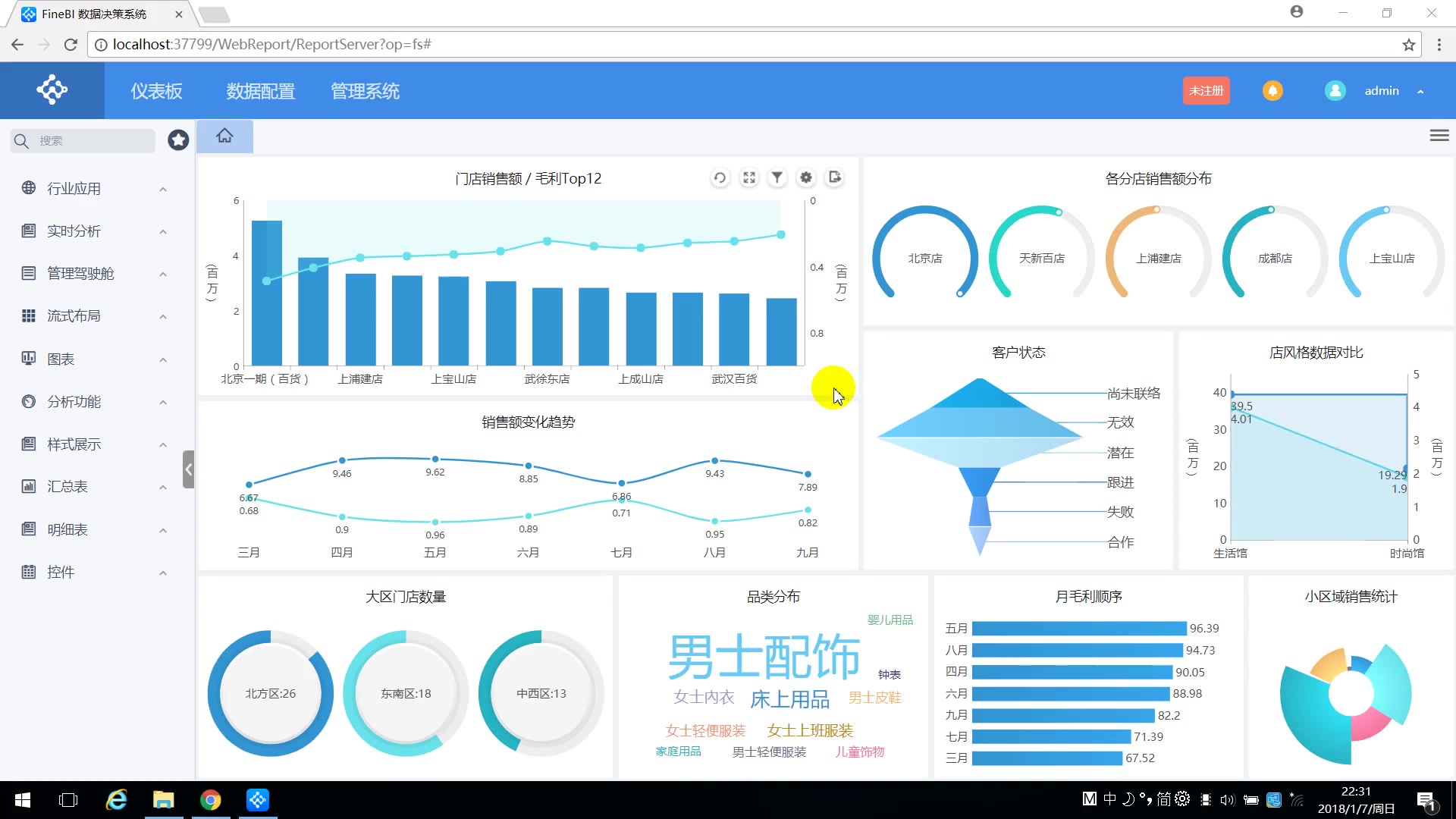Click the 未注册 button
The width and height of the screenshot is (1456, 819).
coord(1206,90)
